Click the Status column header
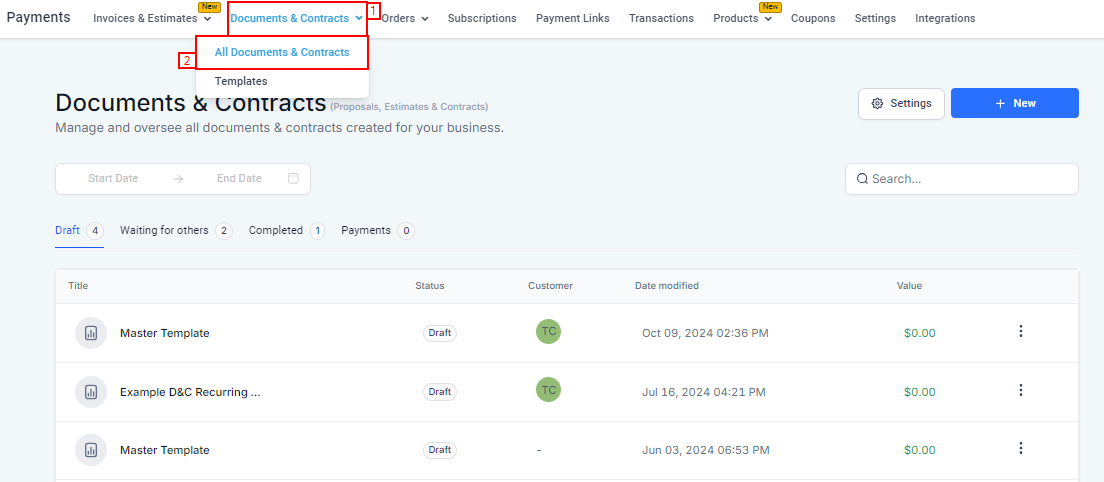The height and width of the screenshot is (482, 1104). point(429,286)
